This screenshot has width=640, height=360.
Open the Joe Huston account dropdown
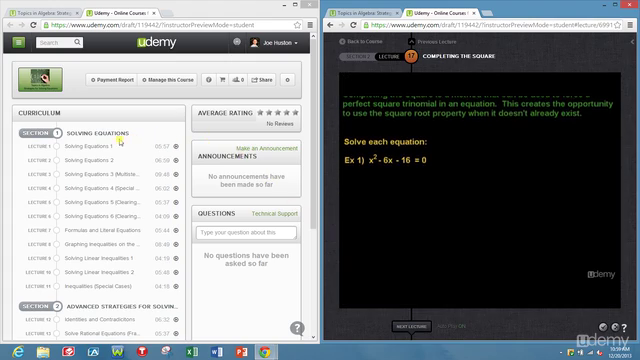274,42
